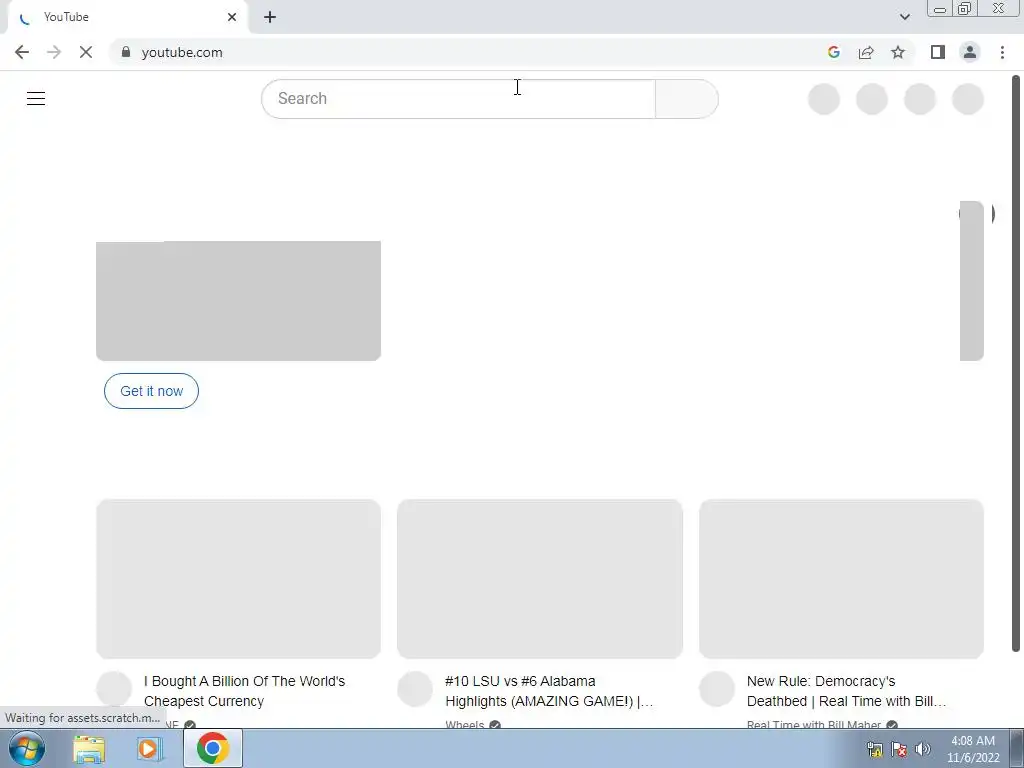Image resolution: width=1024 pixels, height=768 pixels.
Task: Open Real Time with Bill Maher channel
Action: (x=814, y=724)
